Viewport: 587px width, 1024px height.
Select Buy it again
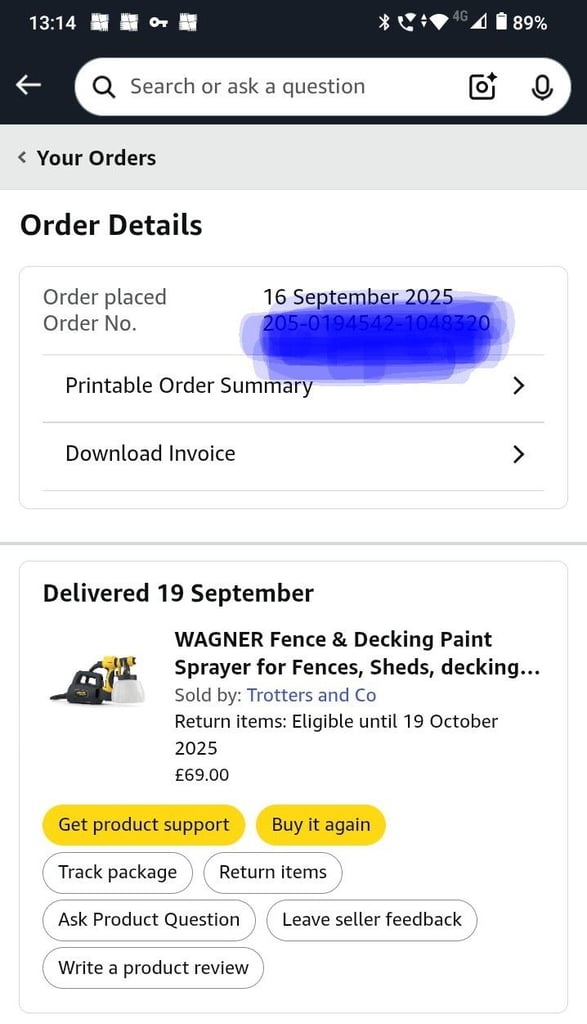(x=321, y=824)
